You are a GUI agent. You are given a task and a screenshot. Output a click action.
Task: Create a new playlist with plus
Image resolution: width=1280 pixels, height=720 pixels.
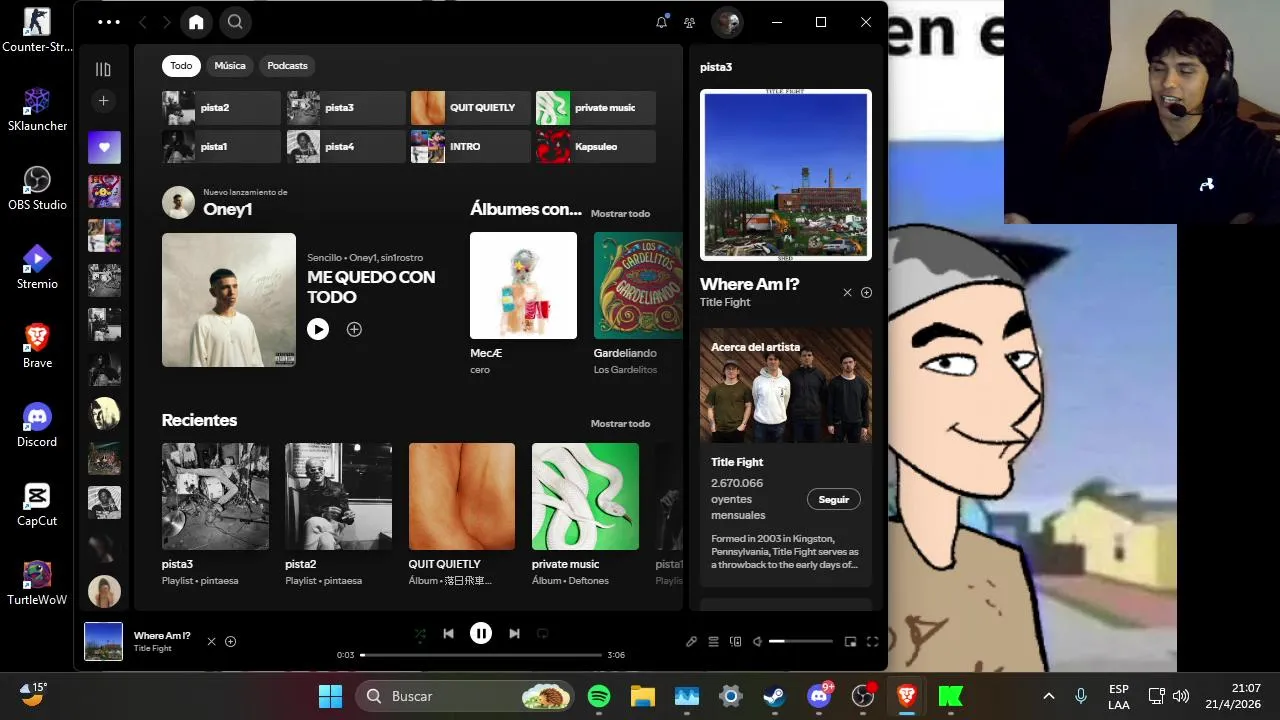click(103, 100)
